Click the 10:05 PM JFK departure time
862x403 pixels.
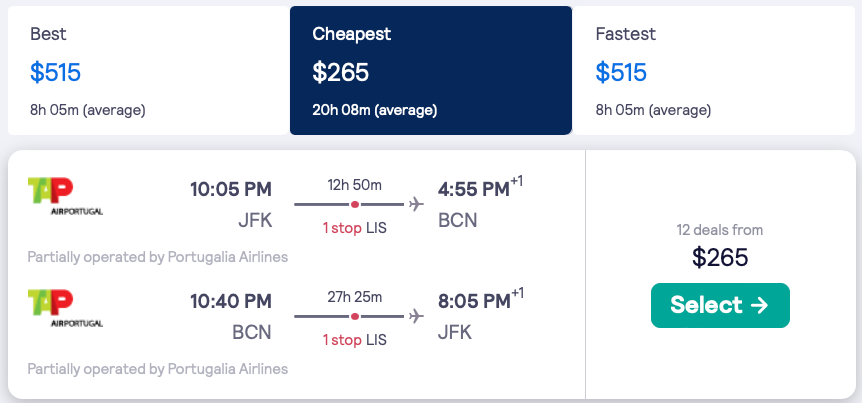tap(231, 189)
